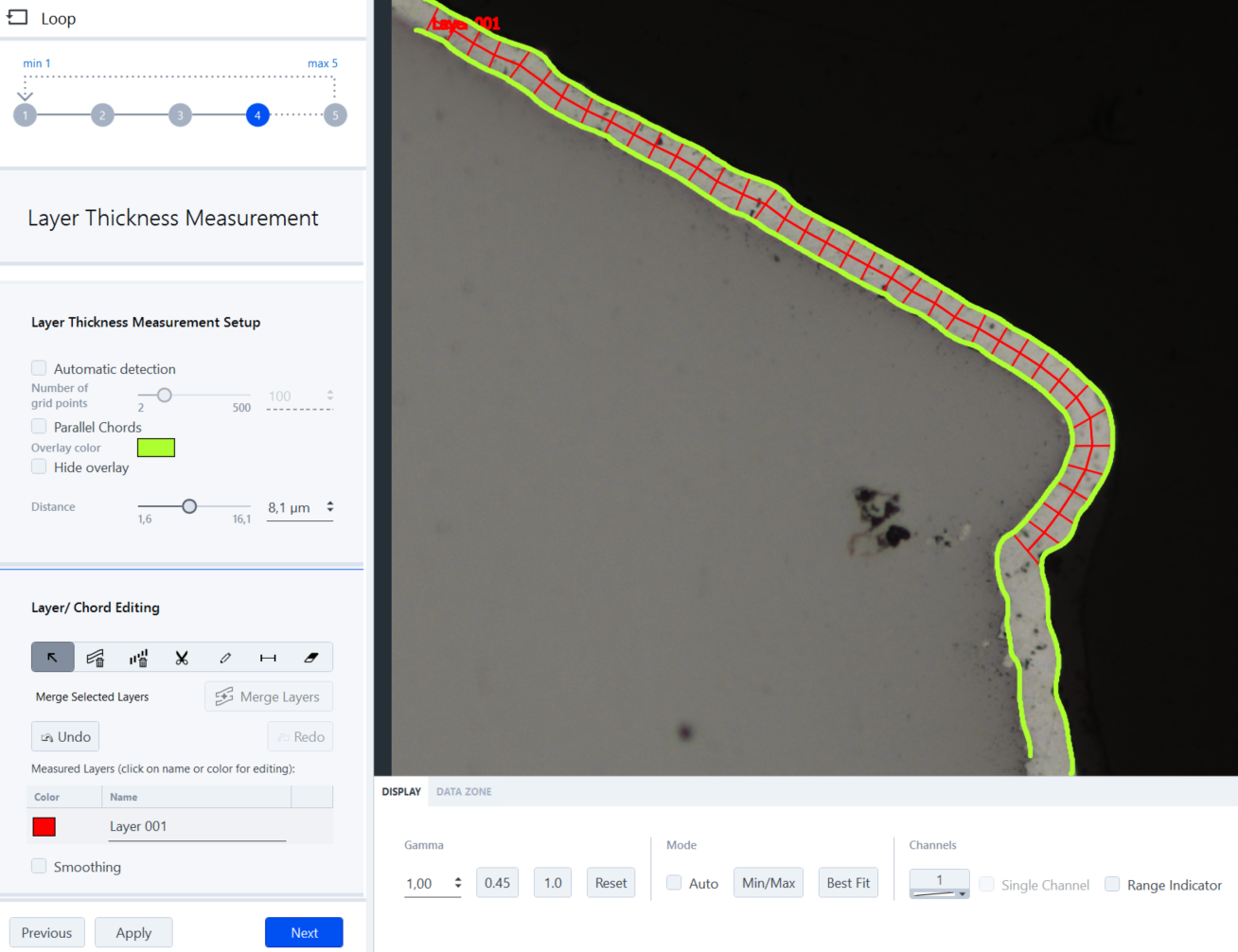Switch to the DATA ZONE tab
This screenshot has height=952, width=1238.
(x=464, y=792)
